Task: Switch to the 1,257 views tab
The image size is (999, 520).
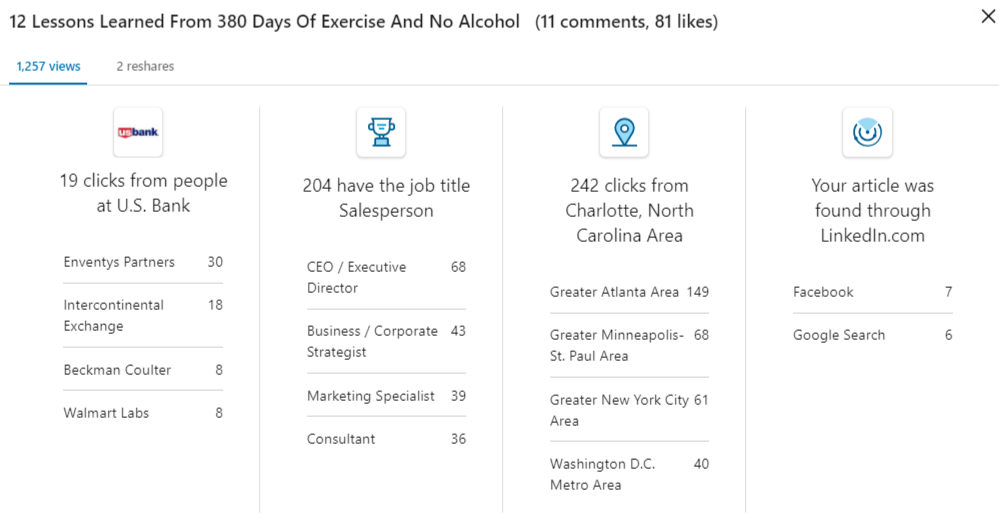Action: click(48, 66)
